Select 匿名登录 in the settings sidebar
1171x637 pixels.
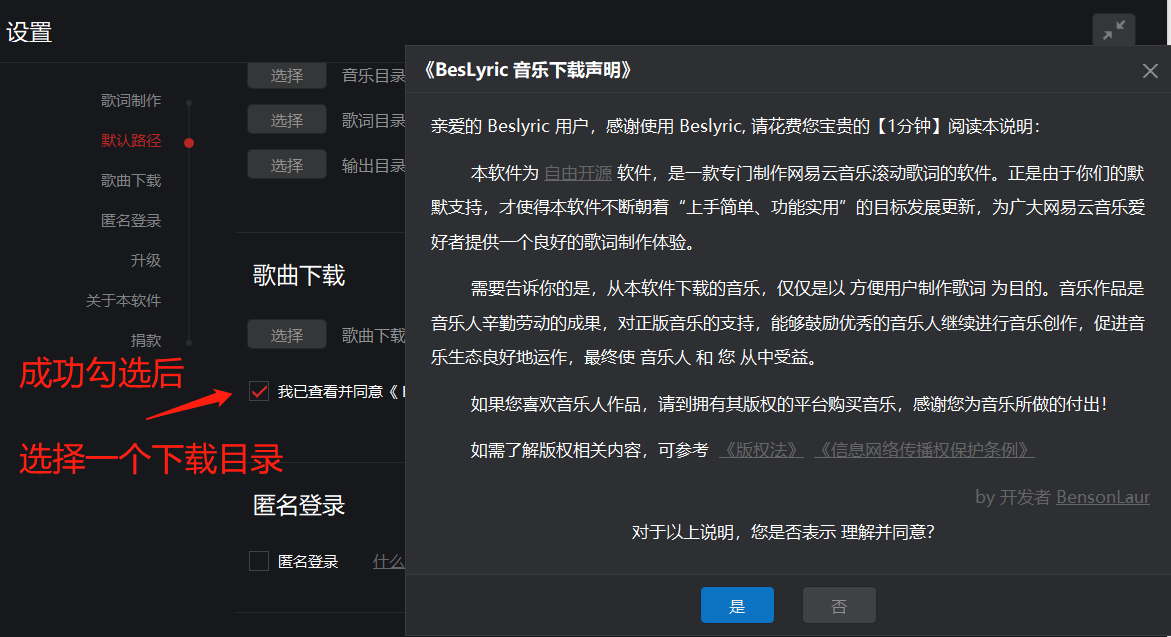[131, 220]
